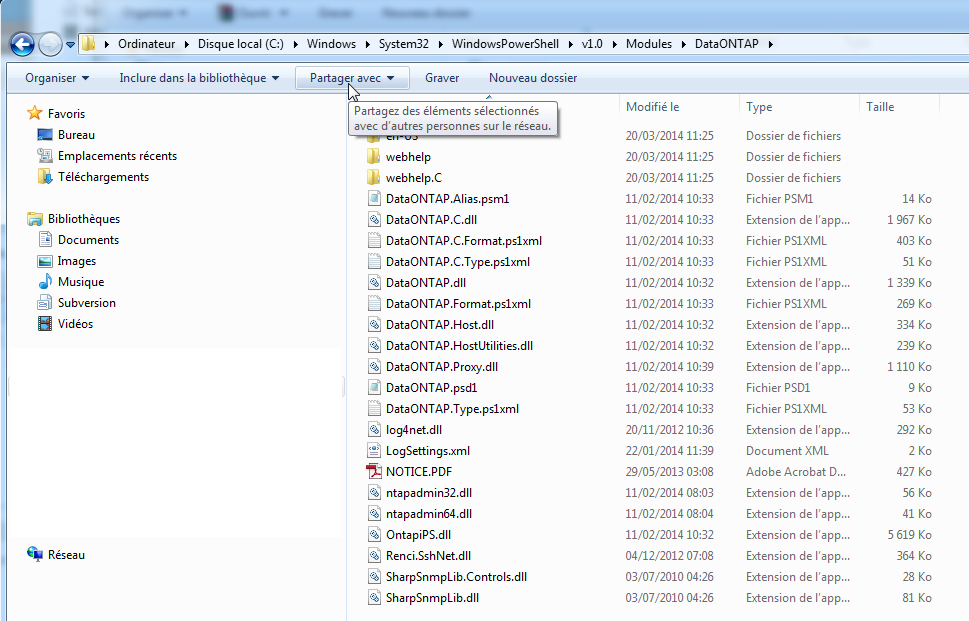Expand the breadcrumb arrow after System32
969x621 pixels.
[440, 44]
